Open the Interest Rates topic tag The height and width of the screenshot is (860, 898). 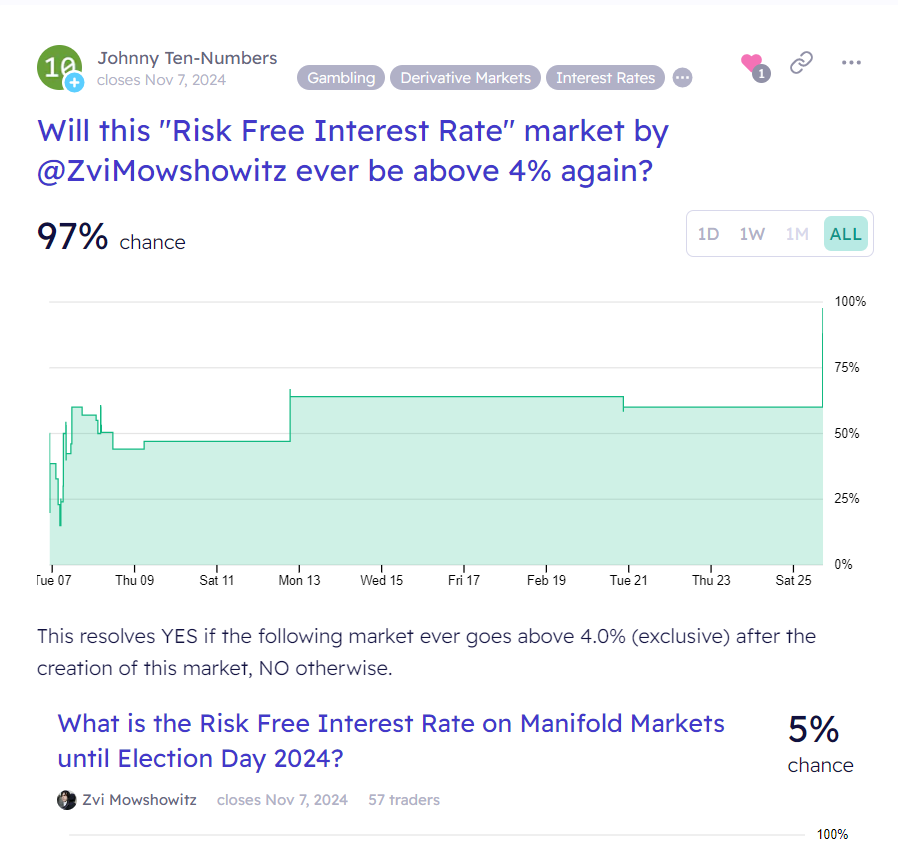605,78
